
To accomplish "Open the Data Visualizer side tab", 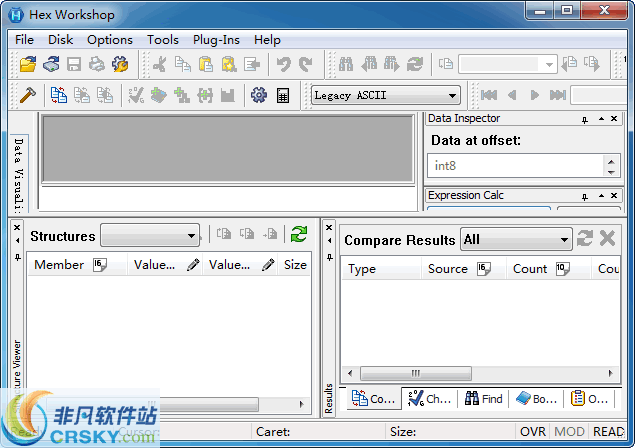I will pos(19,174).
